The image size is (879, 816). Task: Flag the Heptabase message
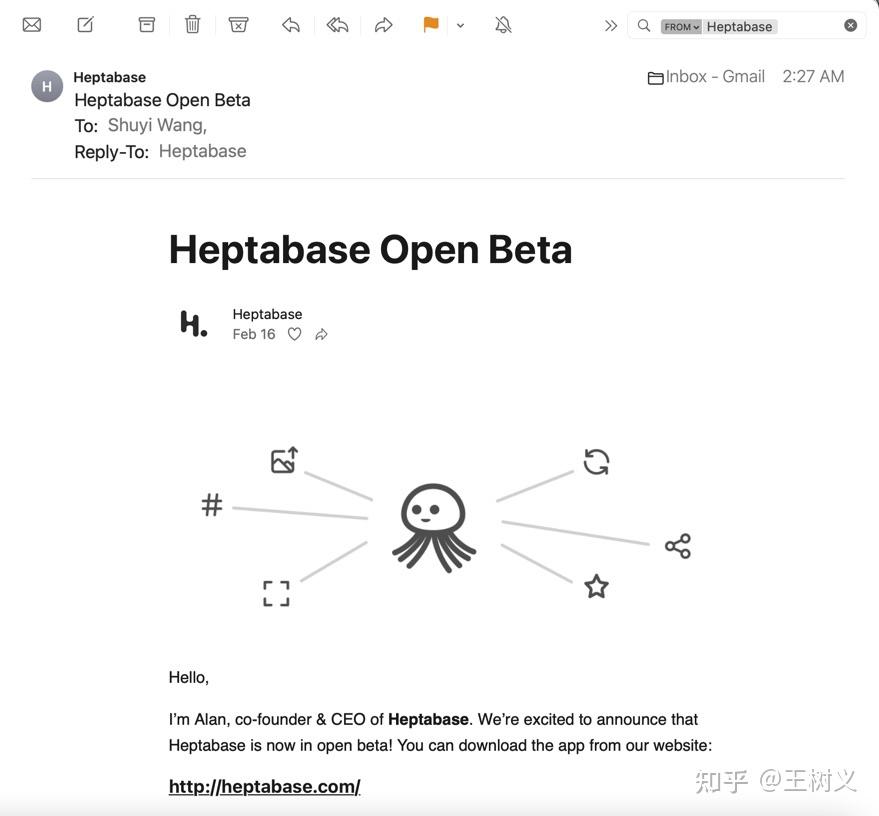click(x=429, y=24)
